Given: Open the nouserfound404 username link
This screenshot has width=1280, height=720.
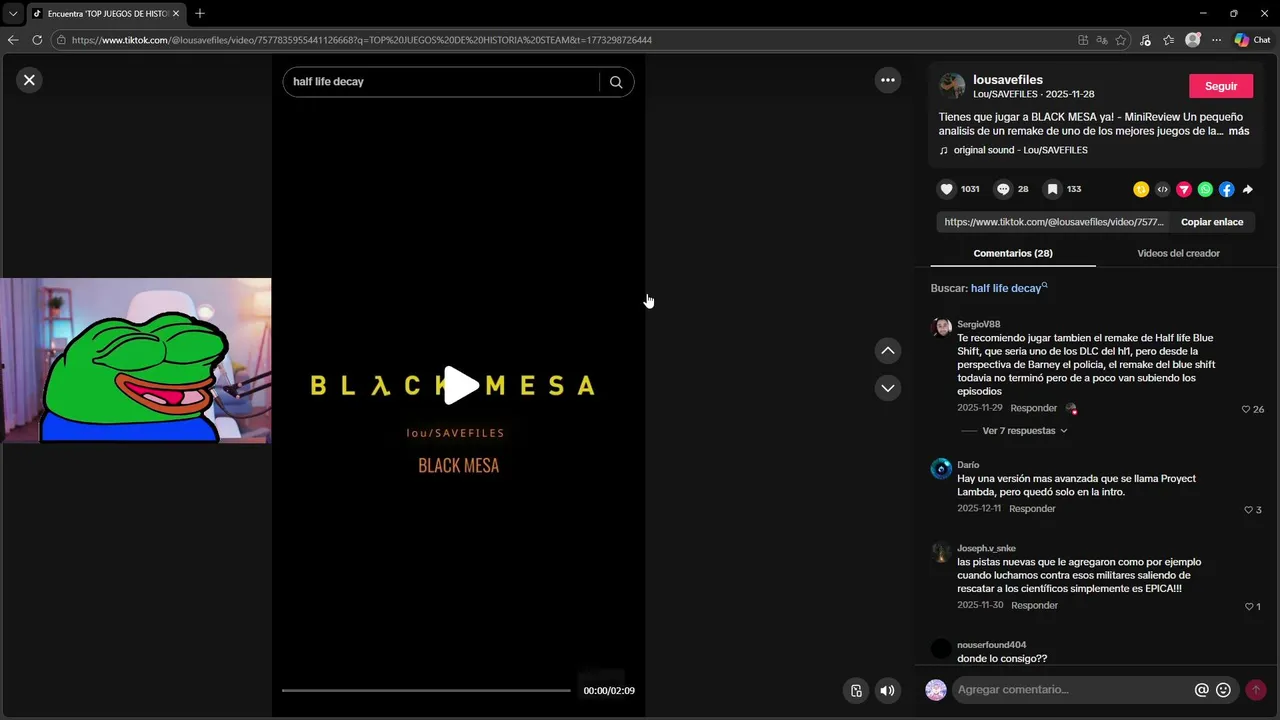Looking at the screenshot, I should click(992, 645).
